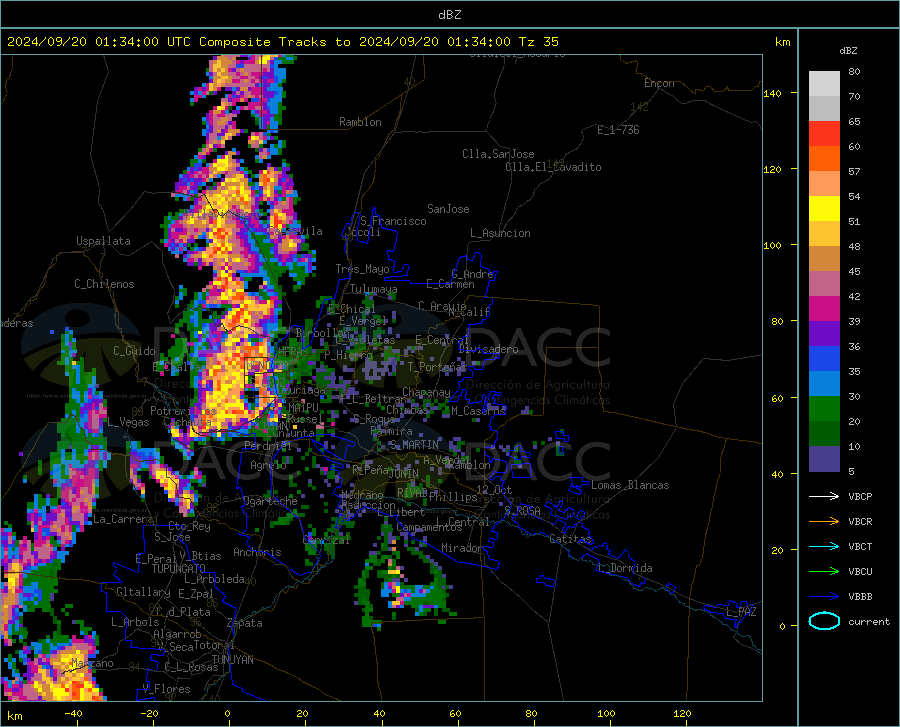Click the Encon map label
The height and width of the screenshot is (727, 900).
tap(659, 83)
